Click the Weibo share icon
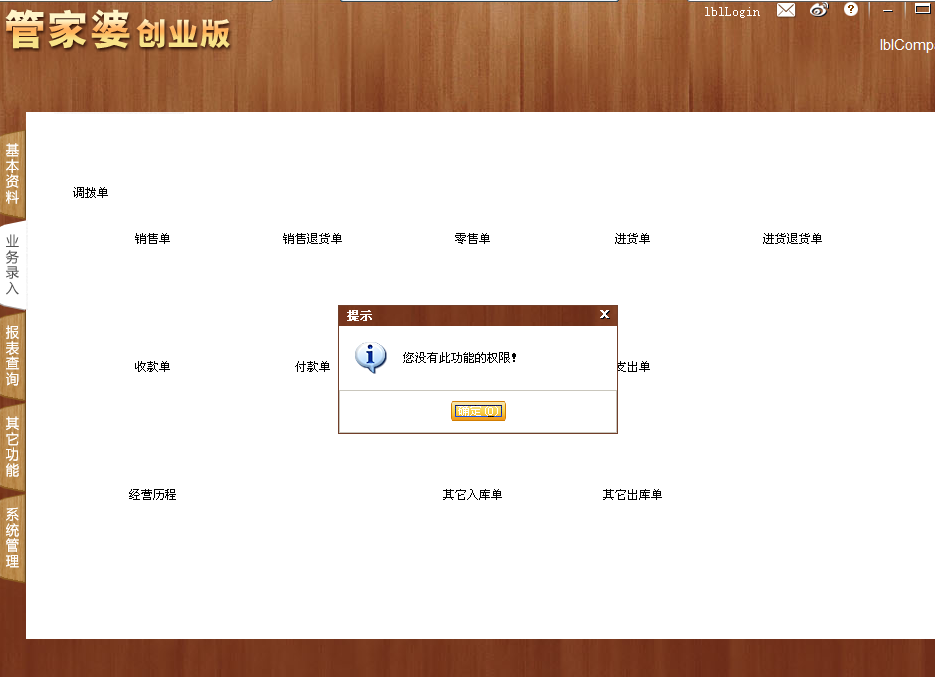This screenshot has width=935, height=677. click(x=819, y=11)
